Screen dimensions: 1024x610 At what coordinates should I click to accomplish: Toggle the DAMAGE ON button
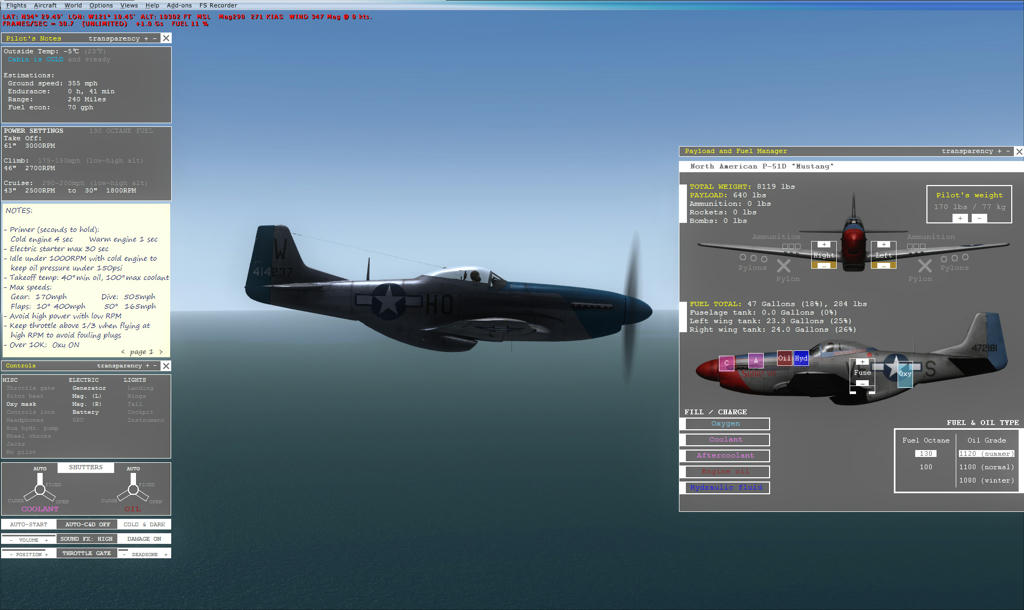pos(144,539)
